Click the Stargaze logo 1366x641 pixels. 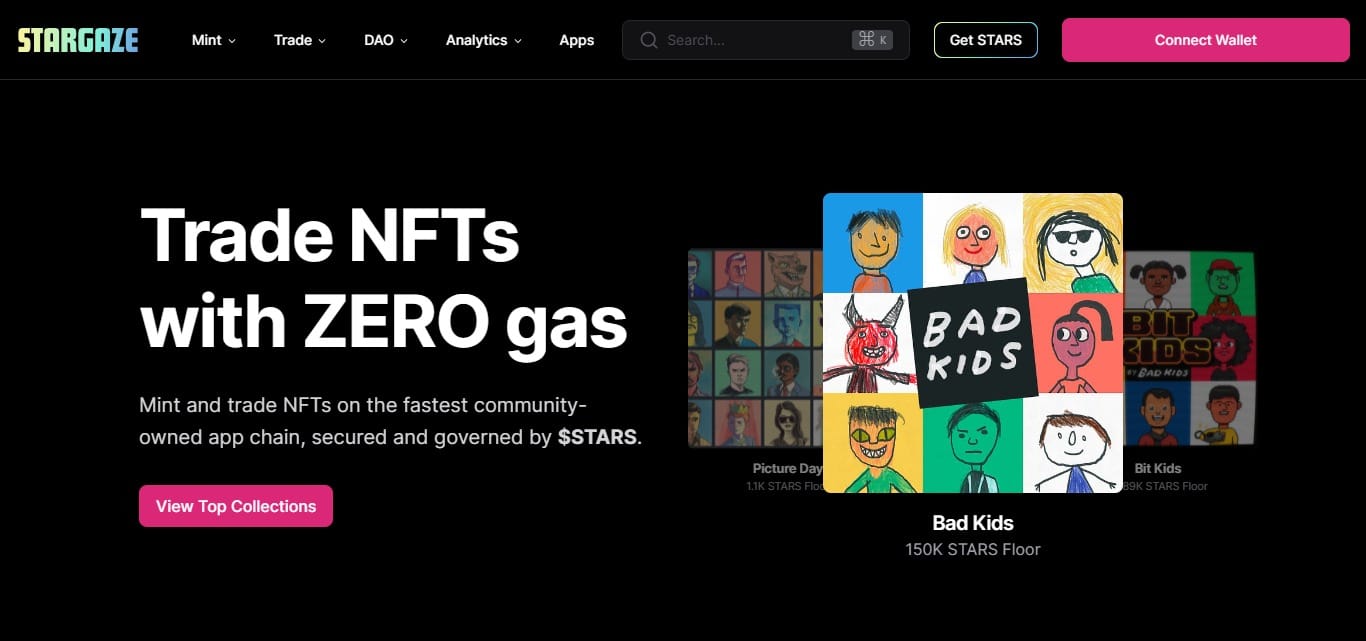78,40
